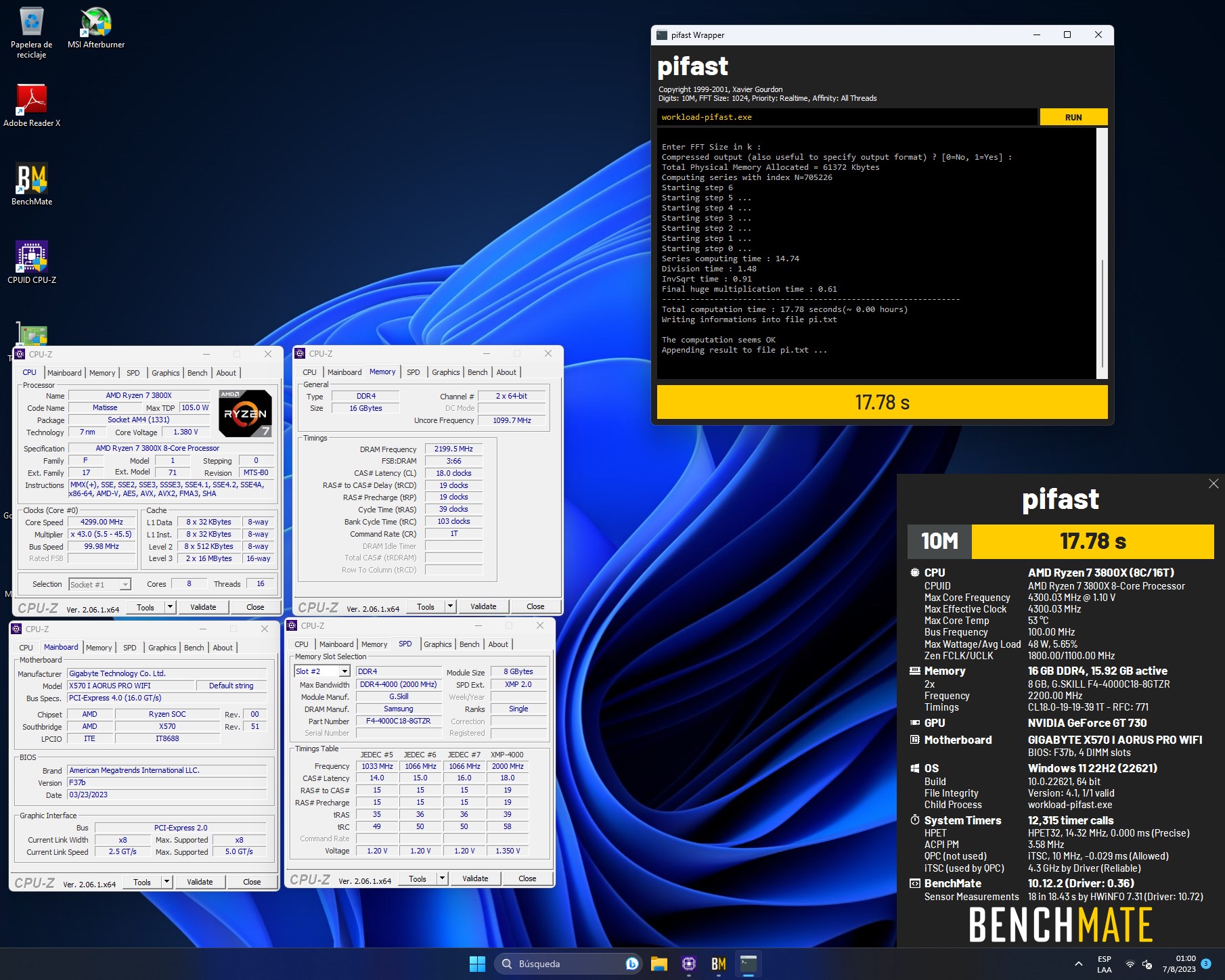Click the Bing icon in the search box

pos(632,964)
